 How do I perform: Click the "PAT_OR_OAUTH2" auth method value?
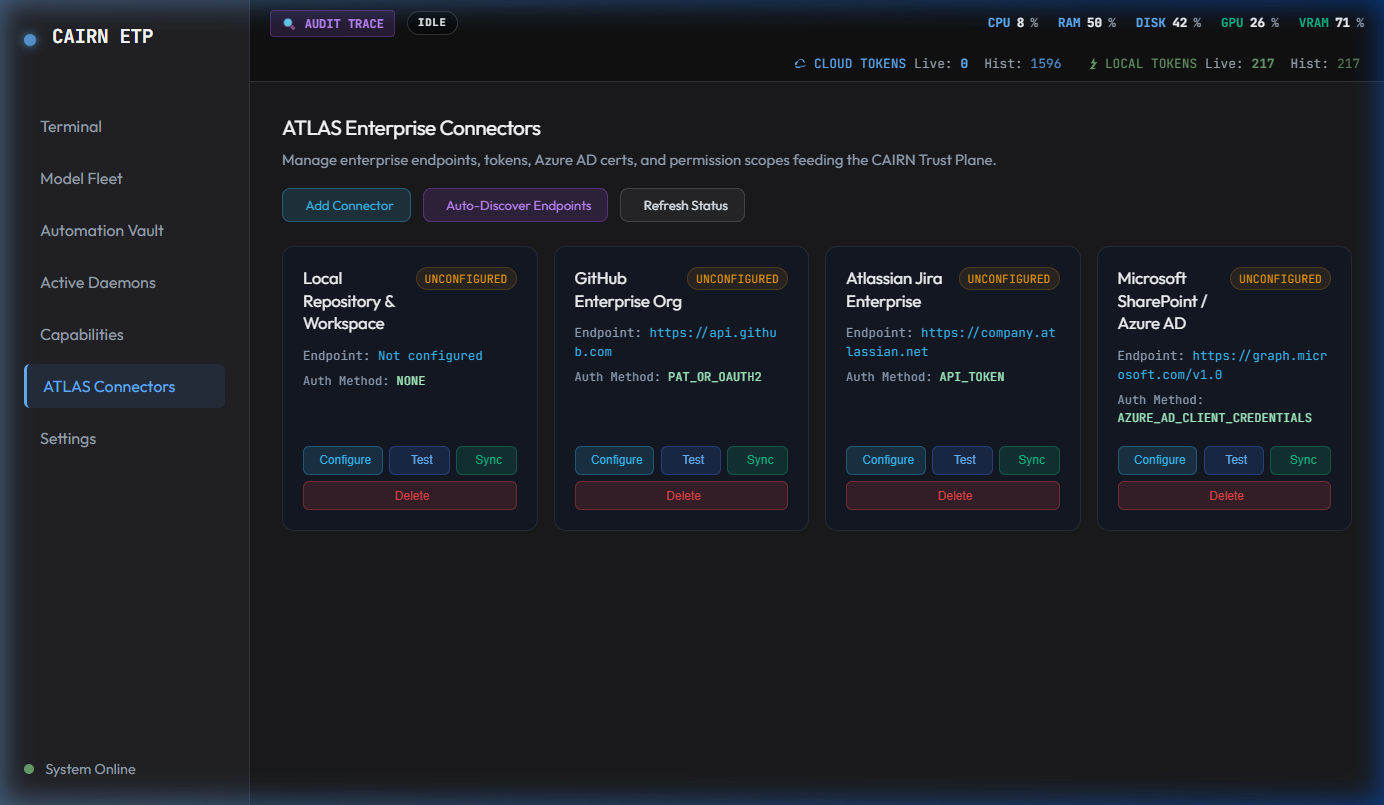(715, 377)
